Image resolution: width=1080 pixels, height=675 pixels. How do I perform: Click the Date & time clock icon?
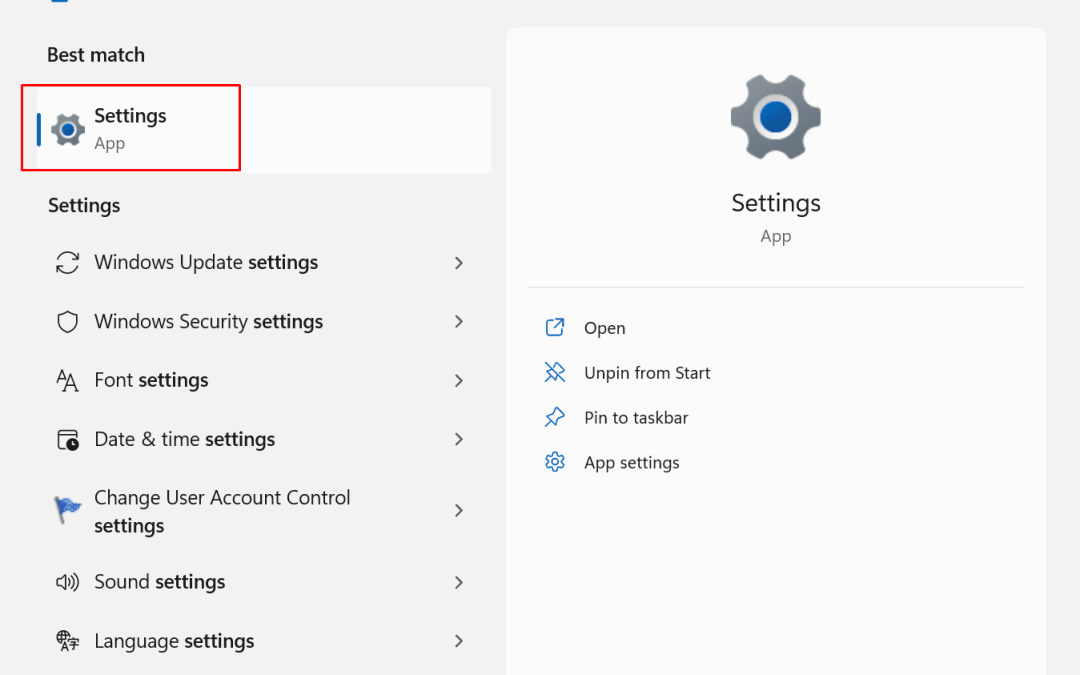tap(67, 439)
